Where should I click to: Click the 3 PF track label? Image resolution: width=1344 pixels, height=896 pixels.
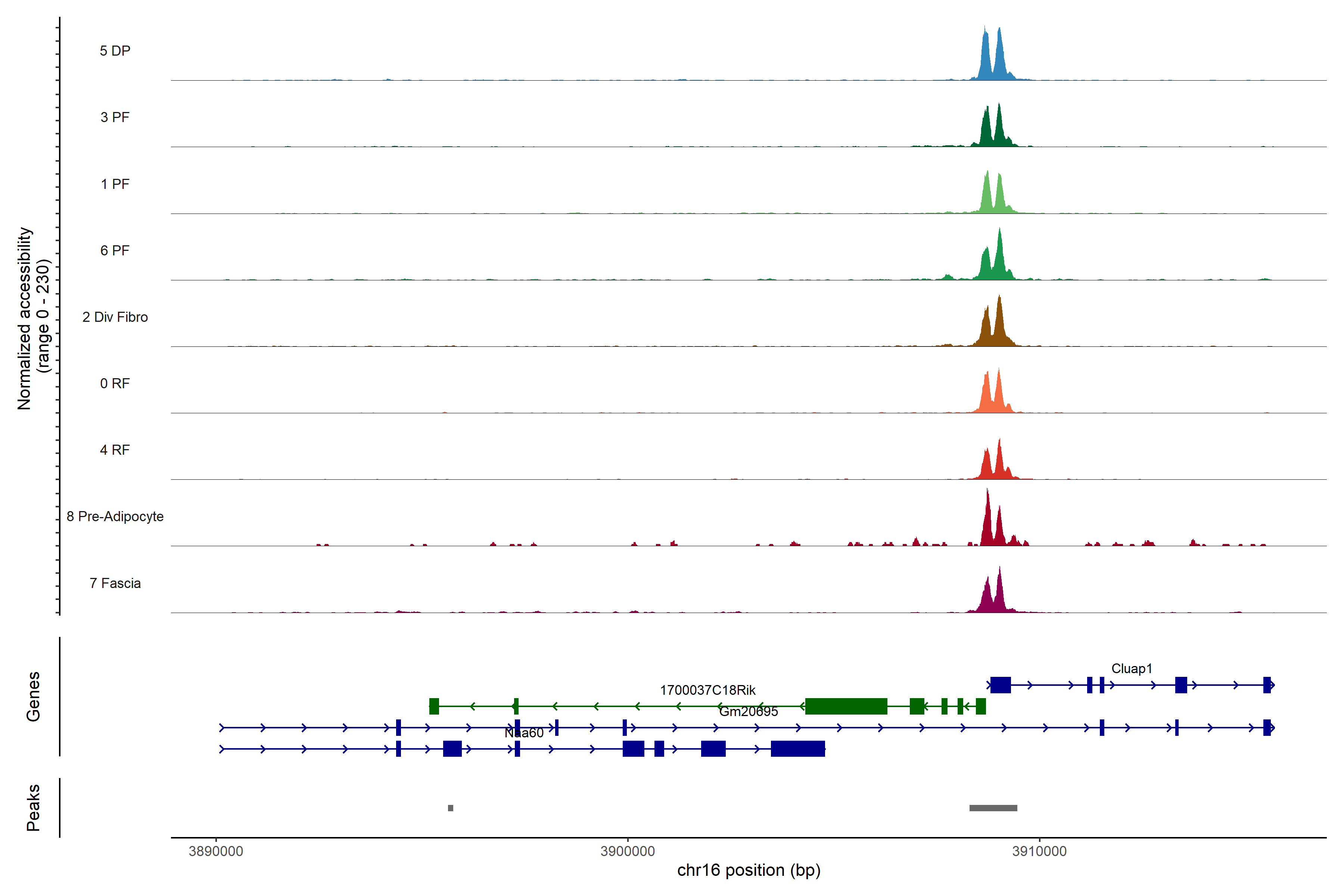pos(115,117)
